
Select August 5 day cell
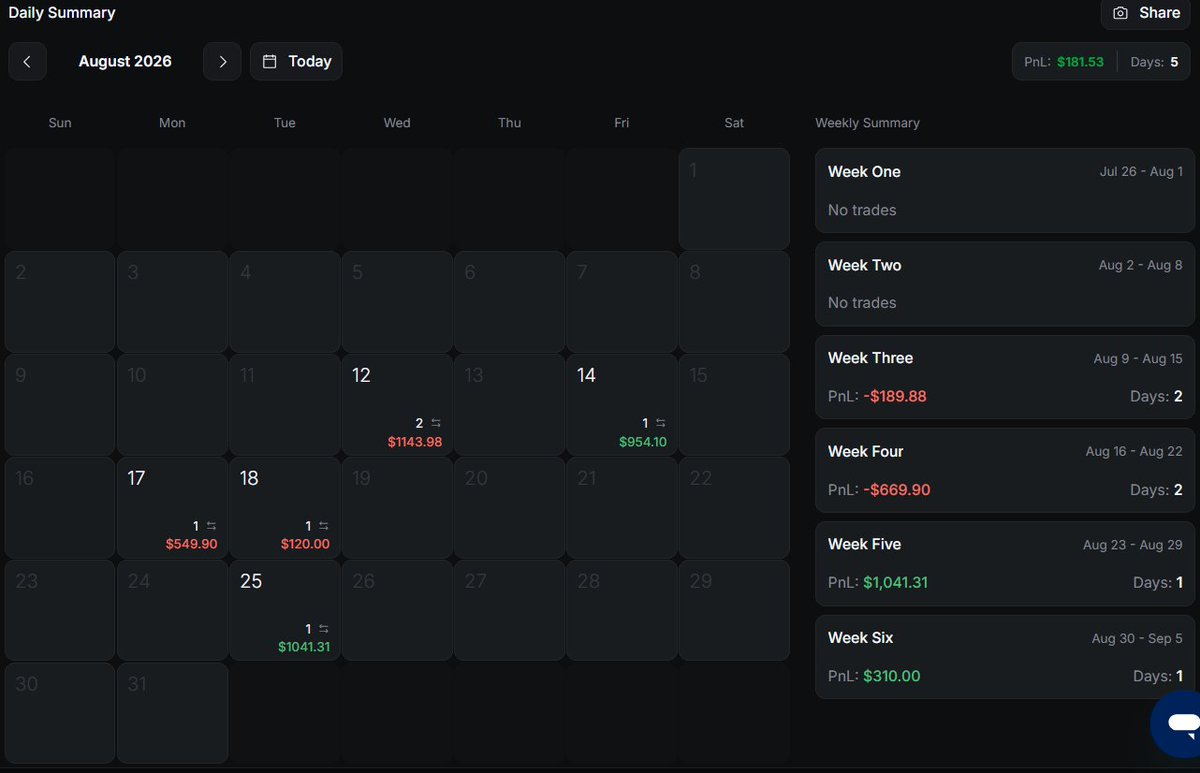[396, 302]
